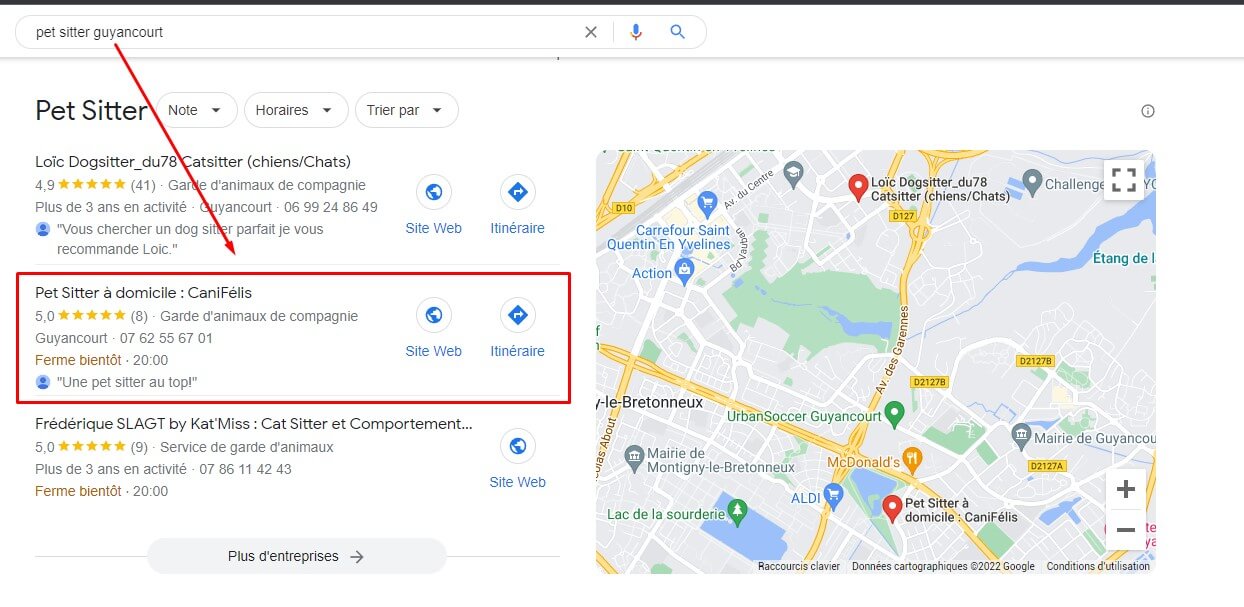The height and width of the screenshot is (607, 1244).
Task: Click the info icon beside the filters
Action: tap(1148, 111)
